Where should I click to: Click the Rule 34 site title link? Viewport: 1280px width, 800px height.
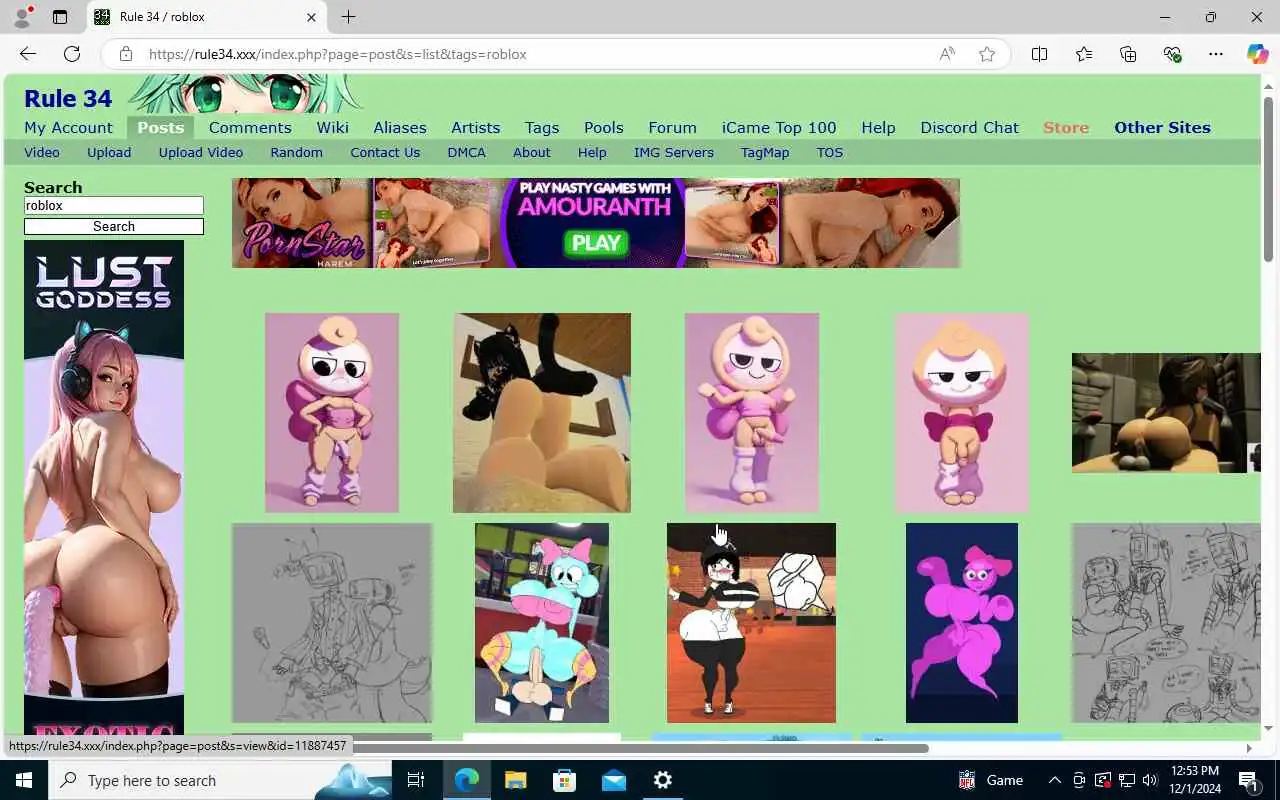(x=68, y=98)
